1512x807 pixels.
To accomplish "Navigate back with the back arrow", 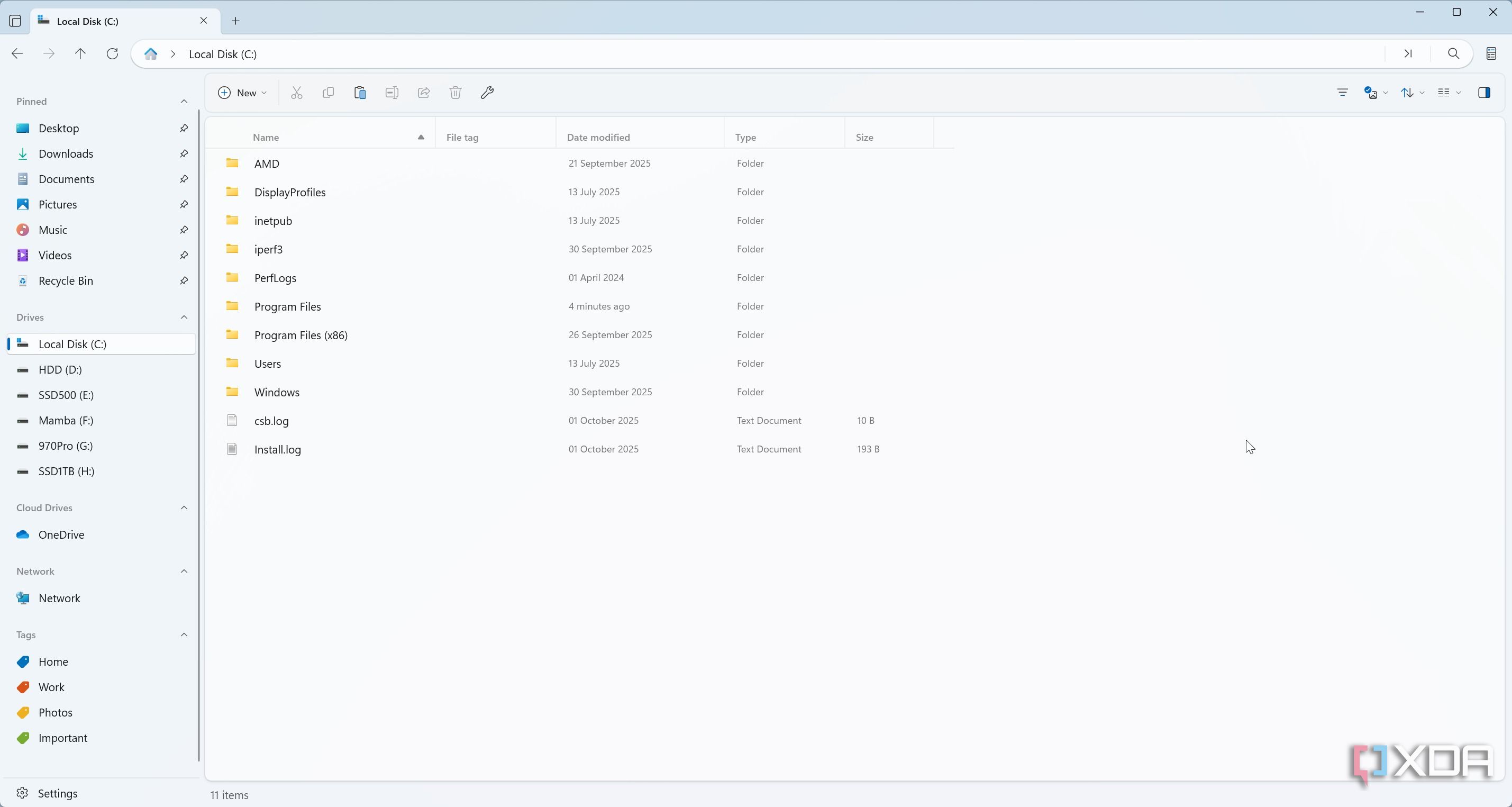I will (x=17, y=54).
